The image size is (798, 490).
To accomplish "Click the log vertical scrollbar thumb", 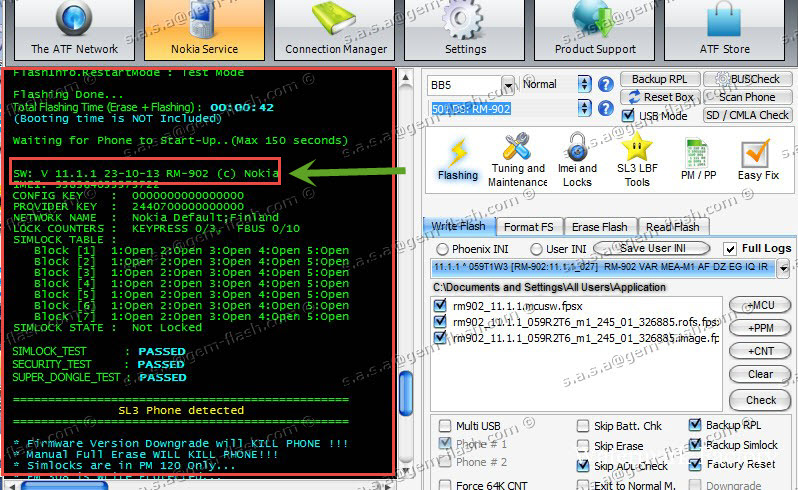I will 406,394.
